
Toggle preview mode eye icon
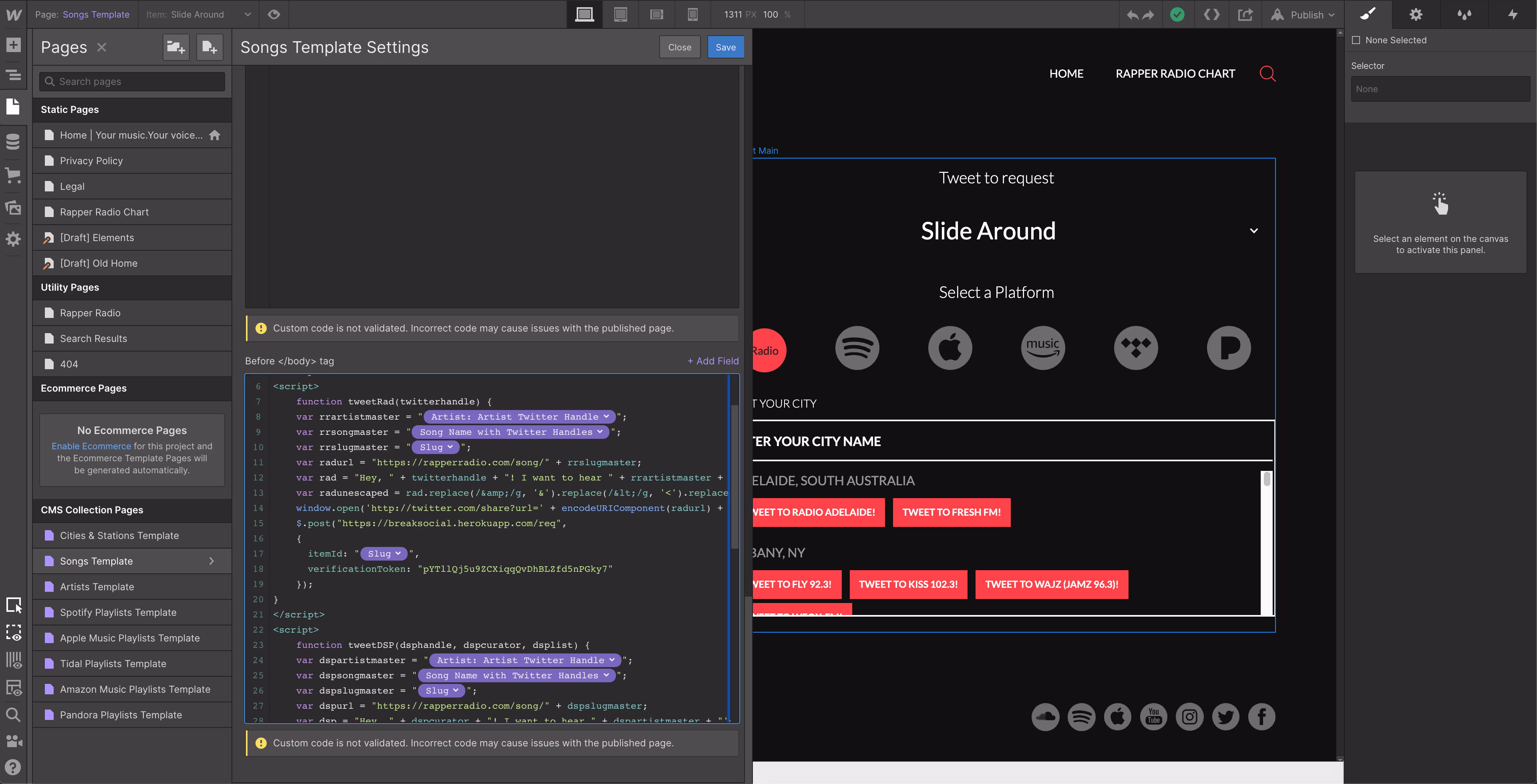[274, 14]
